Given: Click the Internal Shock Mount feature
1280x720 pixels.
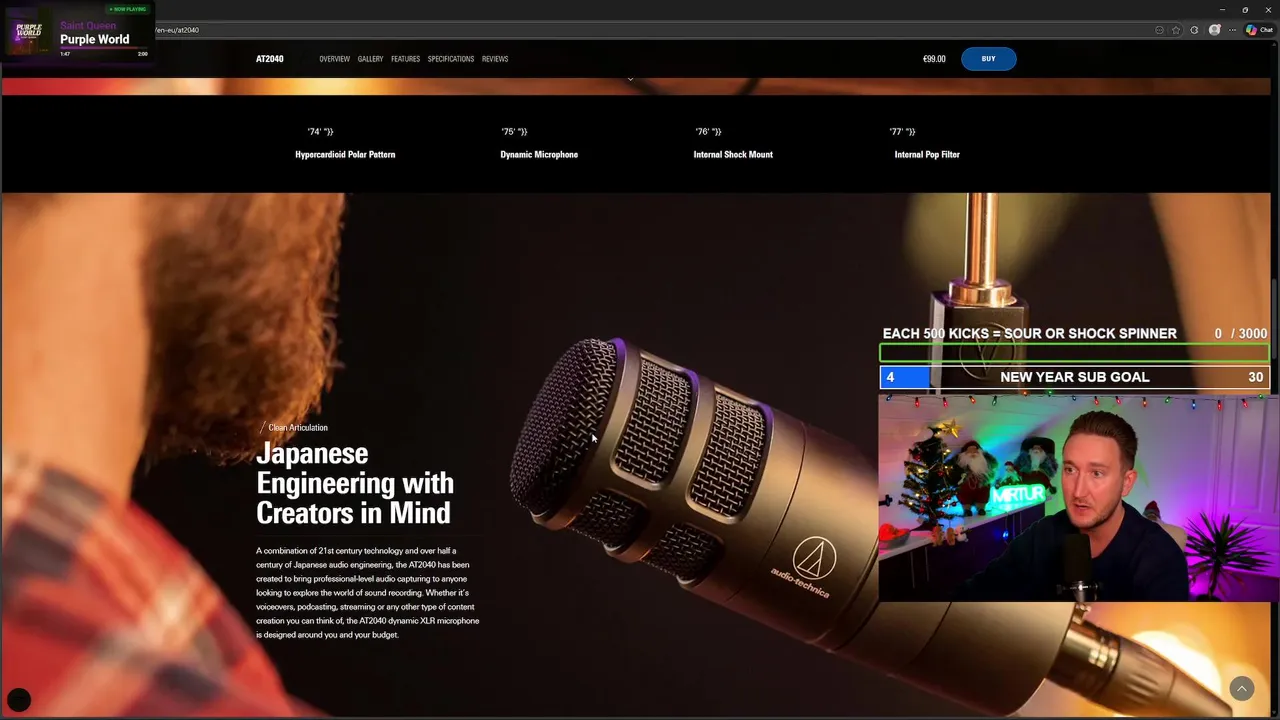Looking at the screenshot, I should point(733,155).
